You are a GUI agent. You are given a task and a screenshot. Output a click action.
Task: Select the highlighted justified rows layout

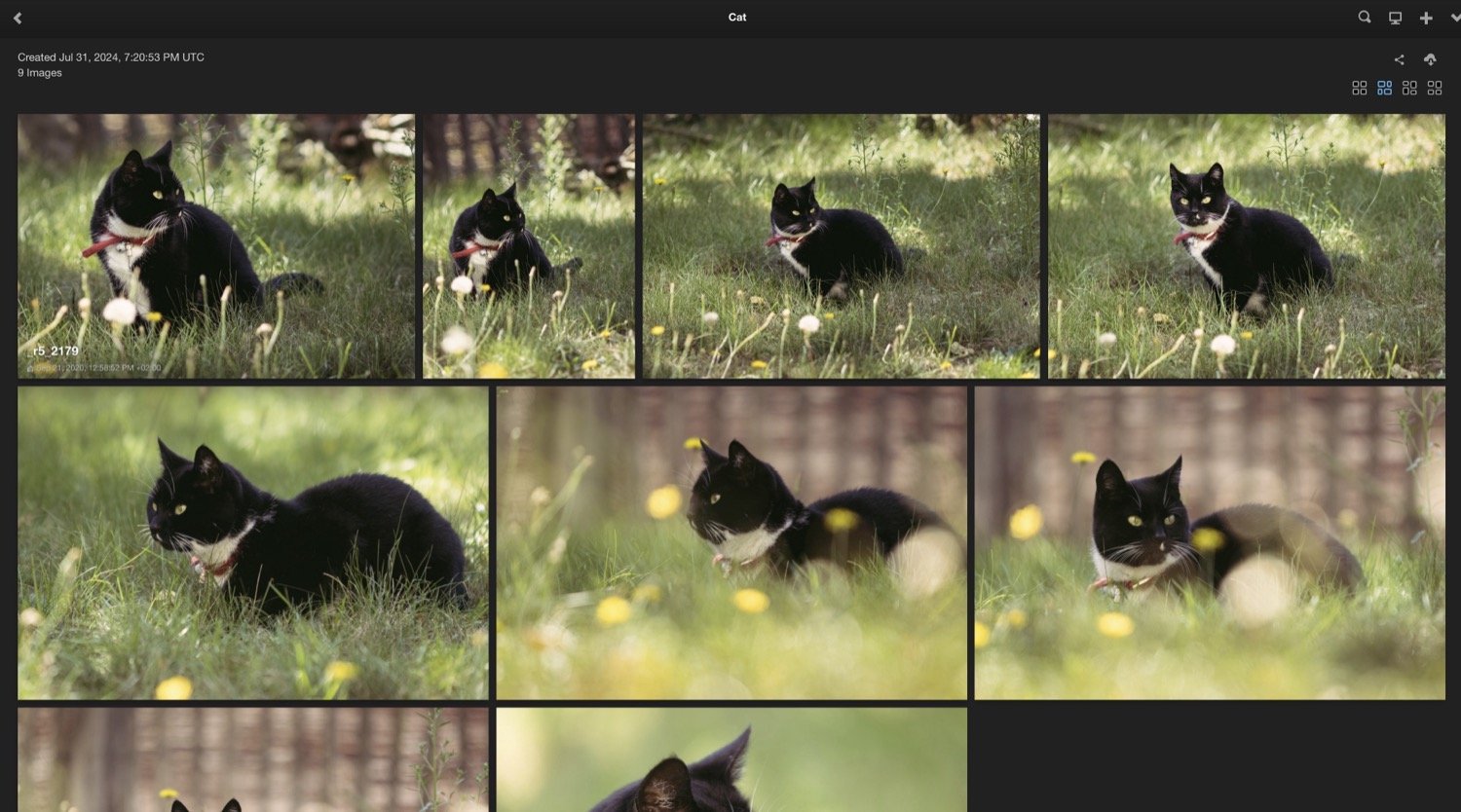tap(1384, 88)
